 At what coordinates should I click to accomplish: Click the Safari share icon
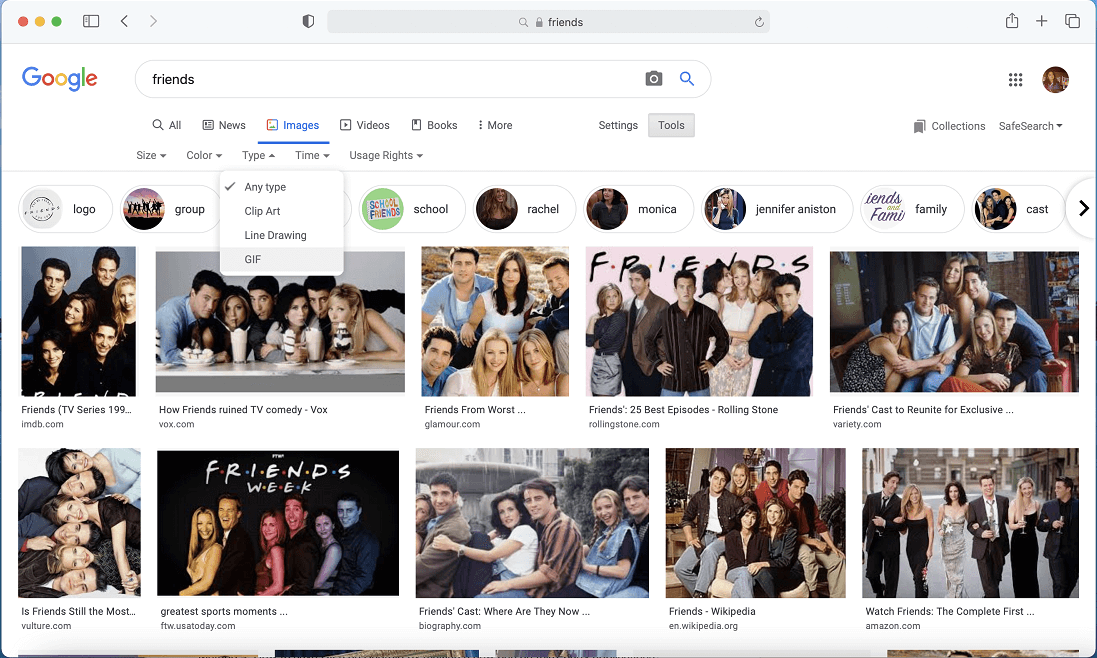coord(1012,21)
